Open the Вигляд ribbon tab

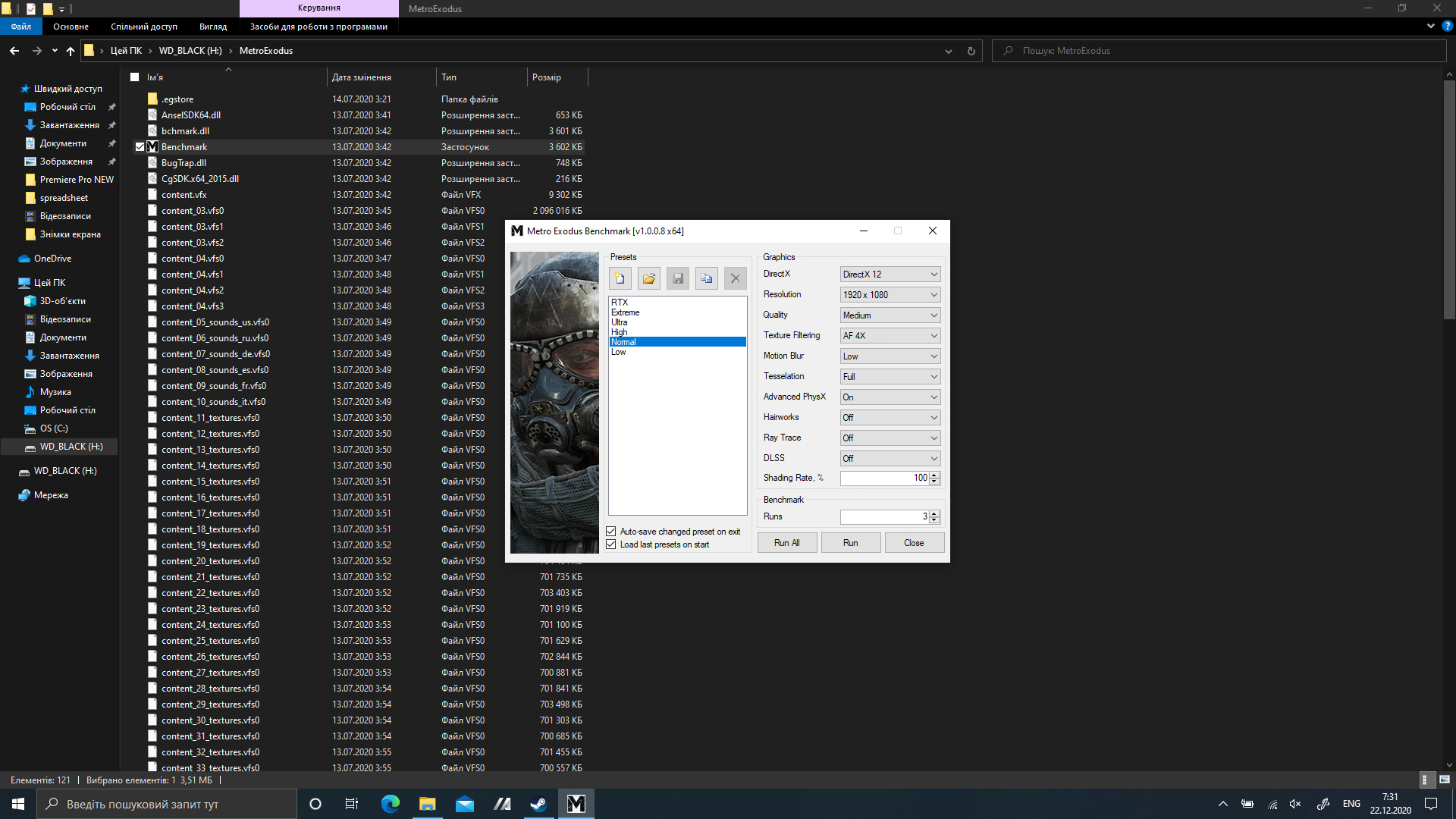(x=213, y=27)
